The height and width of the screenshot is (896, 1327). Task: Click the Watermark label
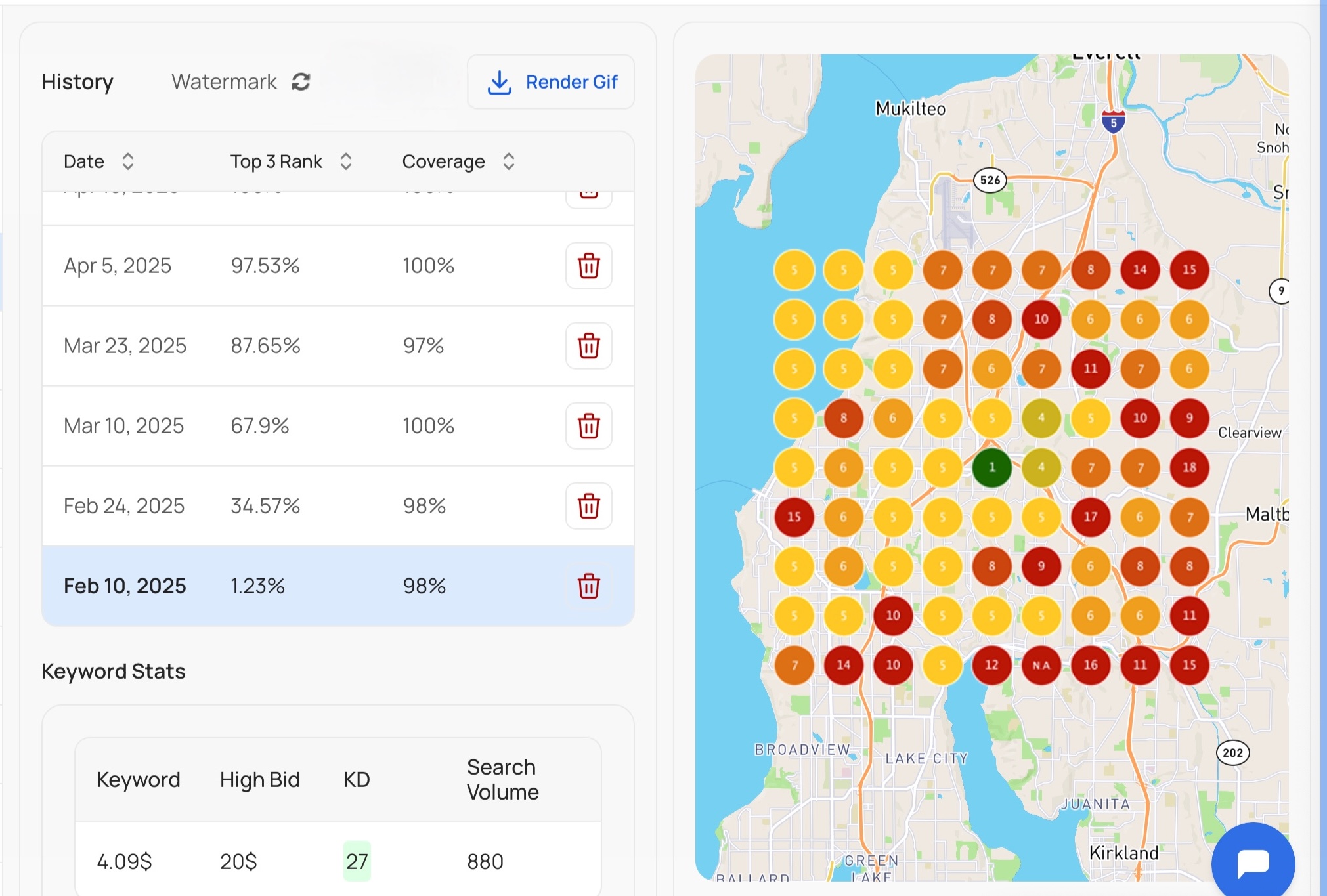[224, 82]
